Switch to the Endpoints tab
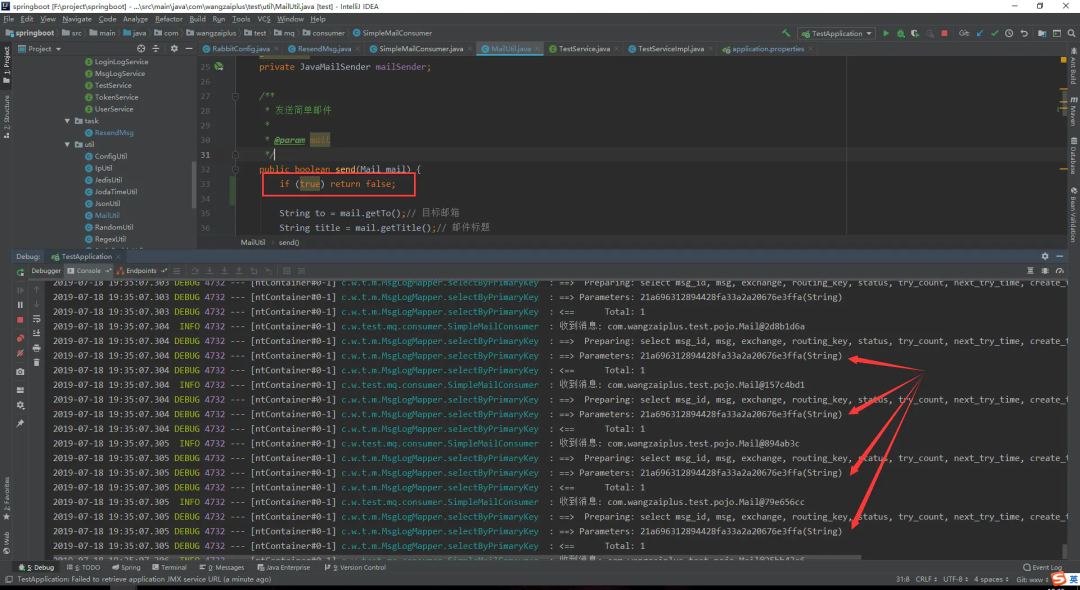This screenshot has width=1080, height=590. point(141,271)
